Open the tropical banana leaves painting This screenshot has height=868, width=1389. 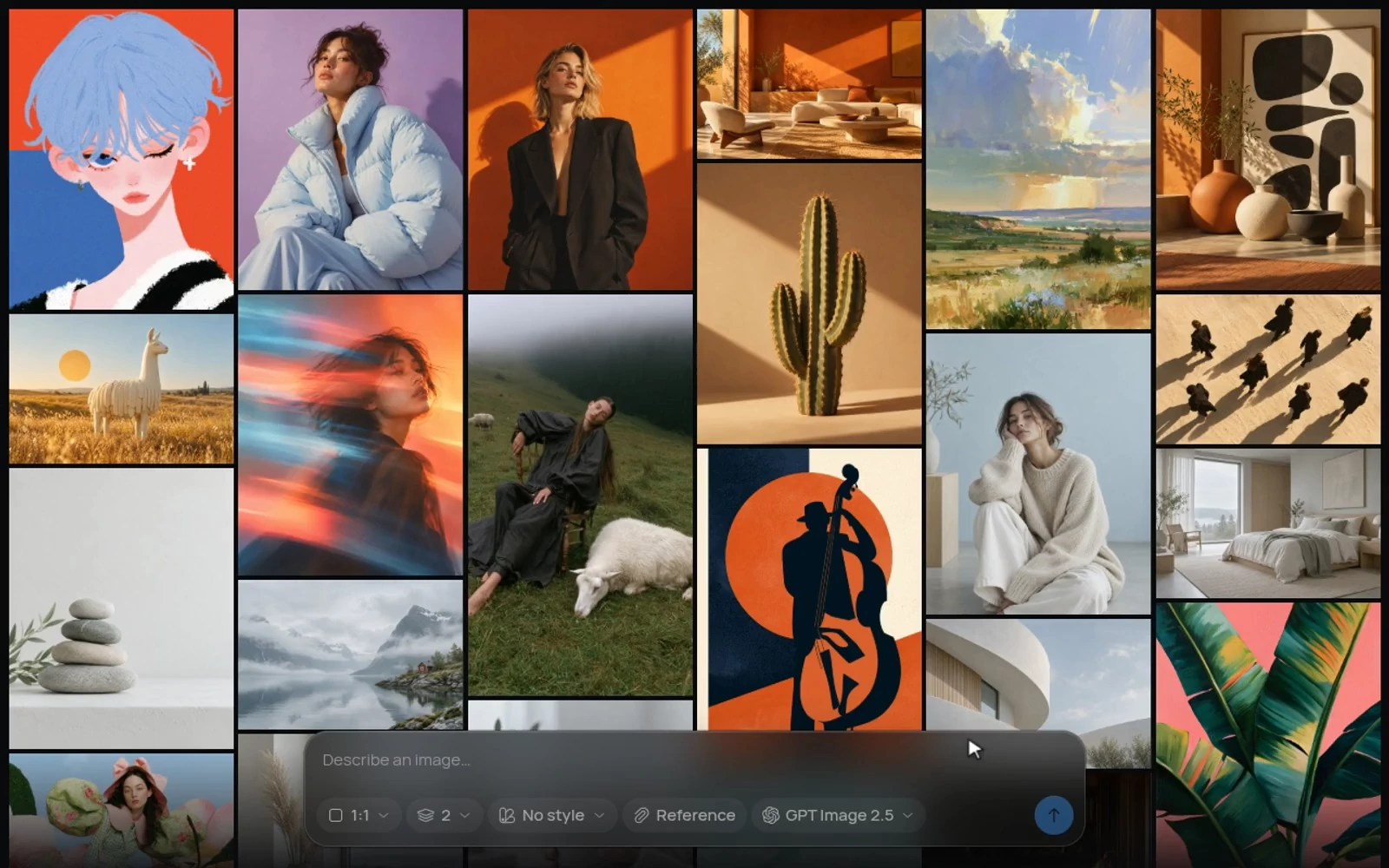coord(1267,735)
